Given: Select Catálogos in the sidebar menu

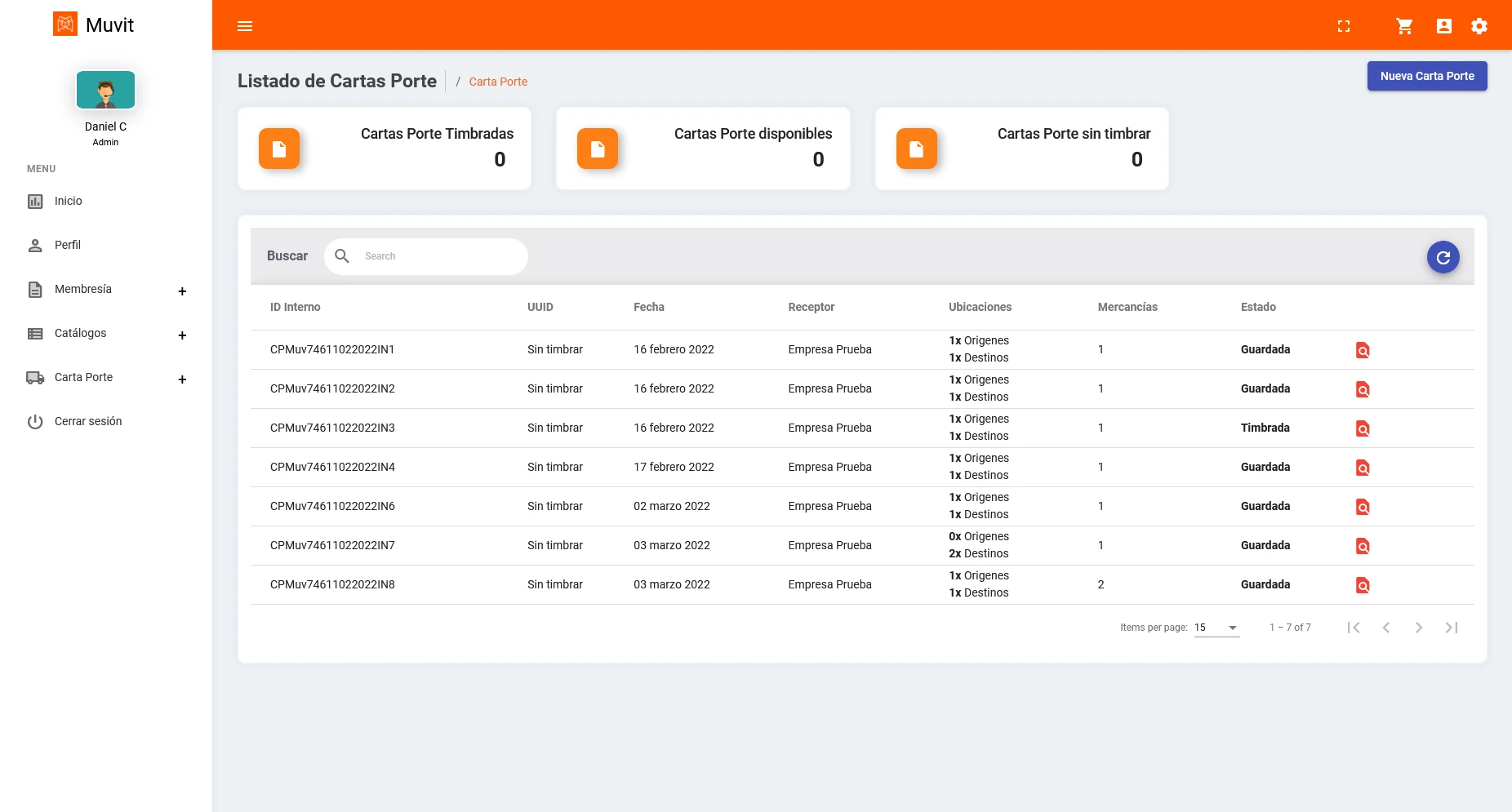Looking at the screenshot, I should (81, 333).
